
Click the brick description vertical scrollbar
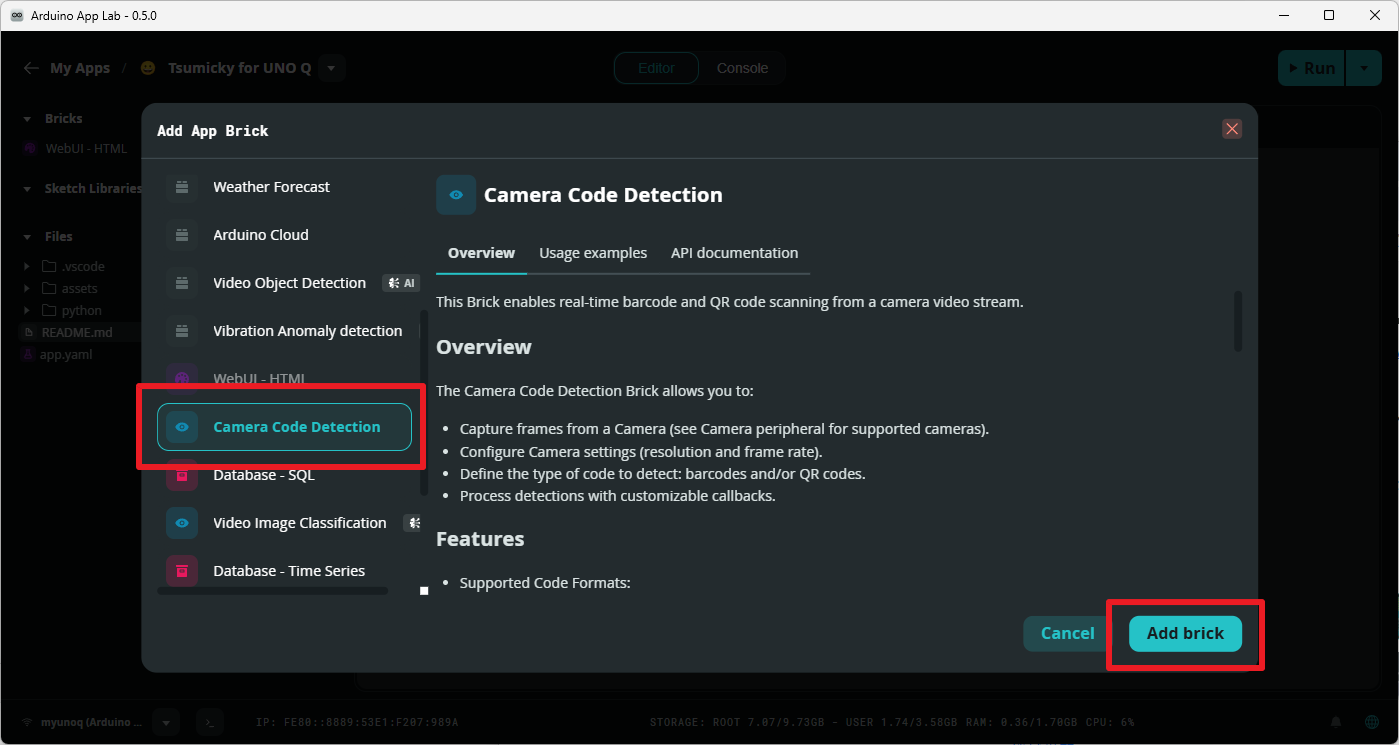coord(1238,321)
